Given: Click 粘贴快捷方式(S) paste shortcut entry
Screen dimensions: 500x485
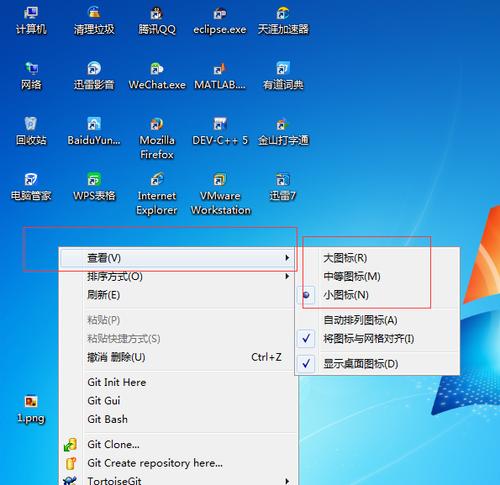Looking at the screenshot, I should 124,339.
